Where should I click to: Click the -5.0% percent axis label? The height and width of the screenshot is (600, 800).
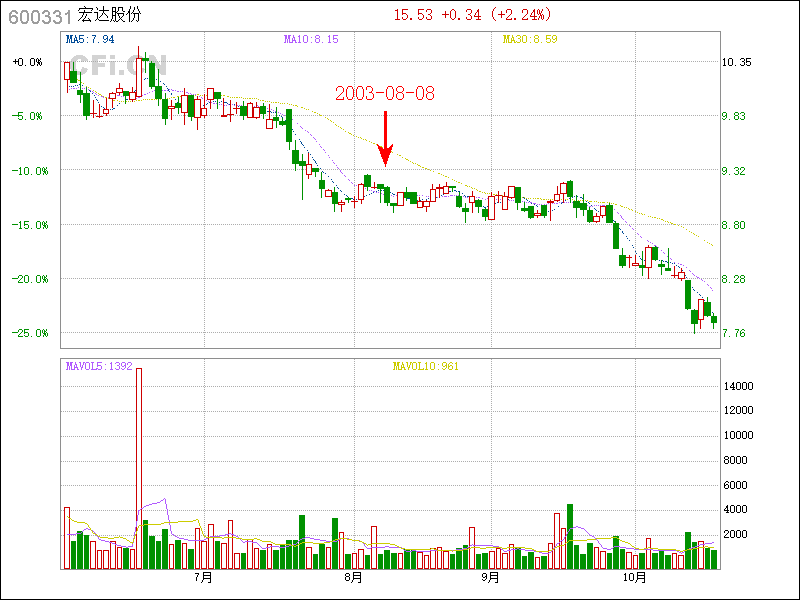coord(28,116)
